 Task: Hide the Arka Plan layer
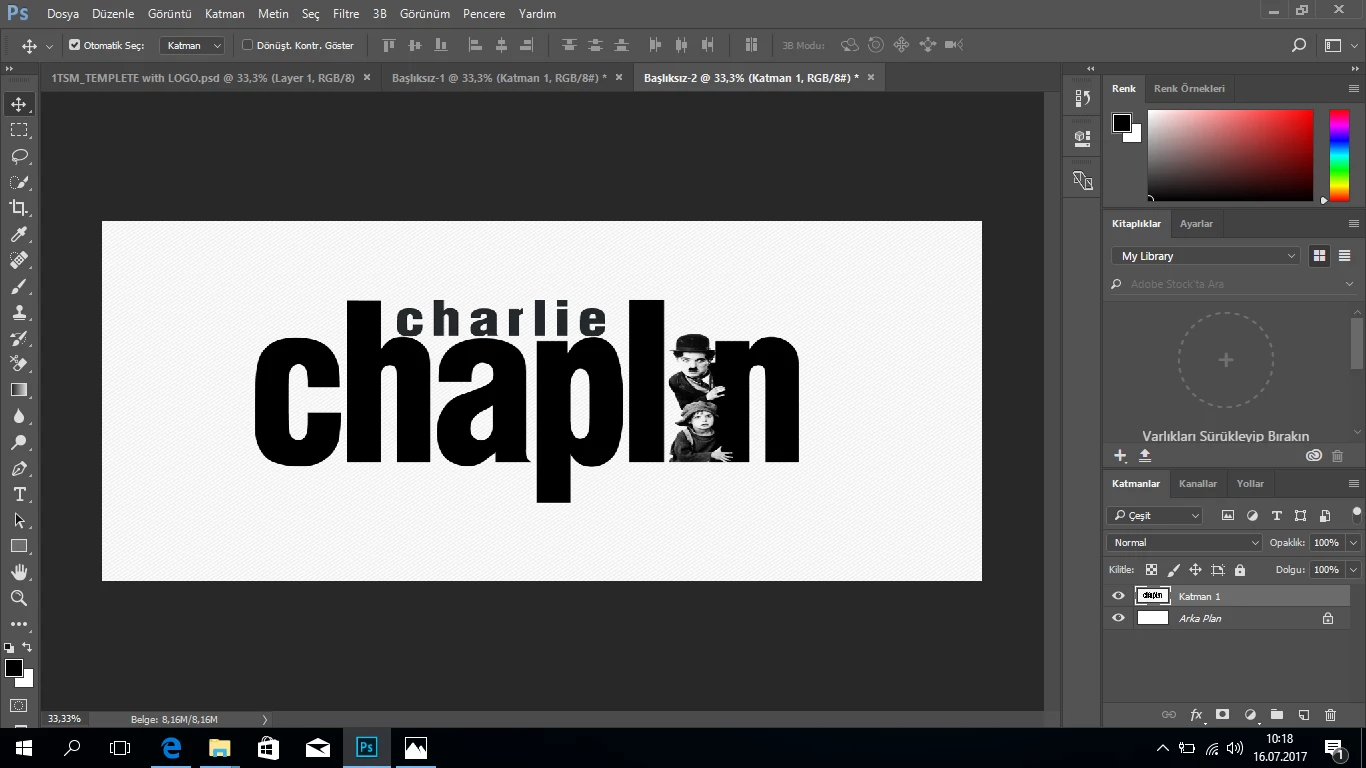click(x=1118, y=618)
